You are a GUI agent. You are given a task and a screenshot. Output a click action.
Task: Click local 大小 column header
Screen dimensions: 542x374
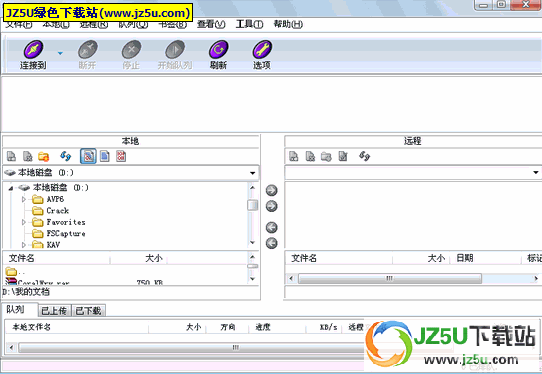(138, 259)
